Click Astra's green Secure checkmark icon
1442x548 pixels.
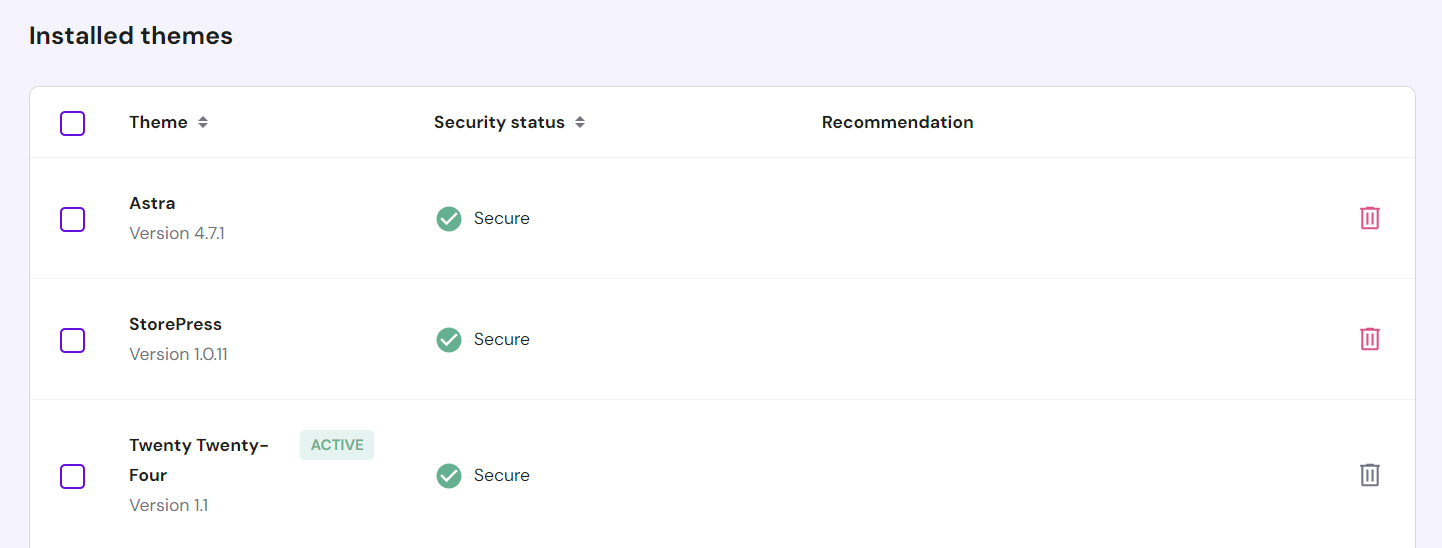click(x=449, y=219)
